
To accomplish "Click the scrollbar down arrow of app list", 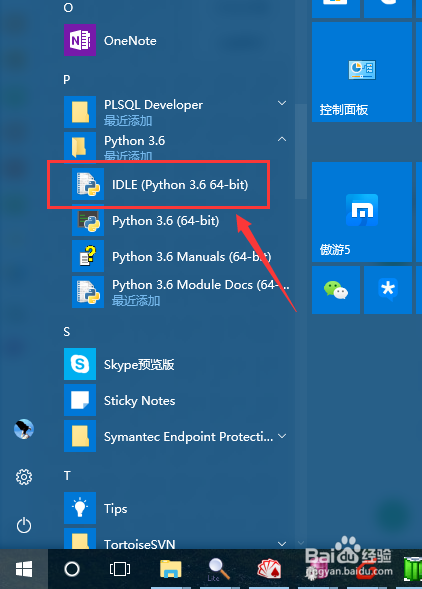I will tap(301, 543).
